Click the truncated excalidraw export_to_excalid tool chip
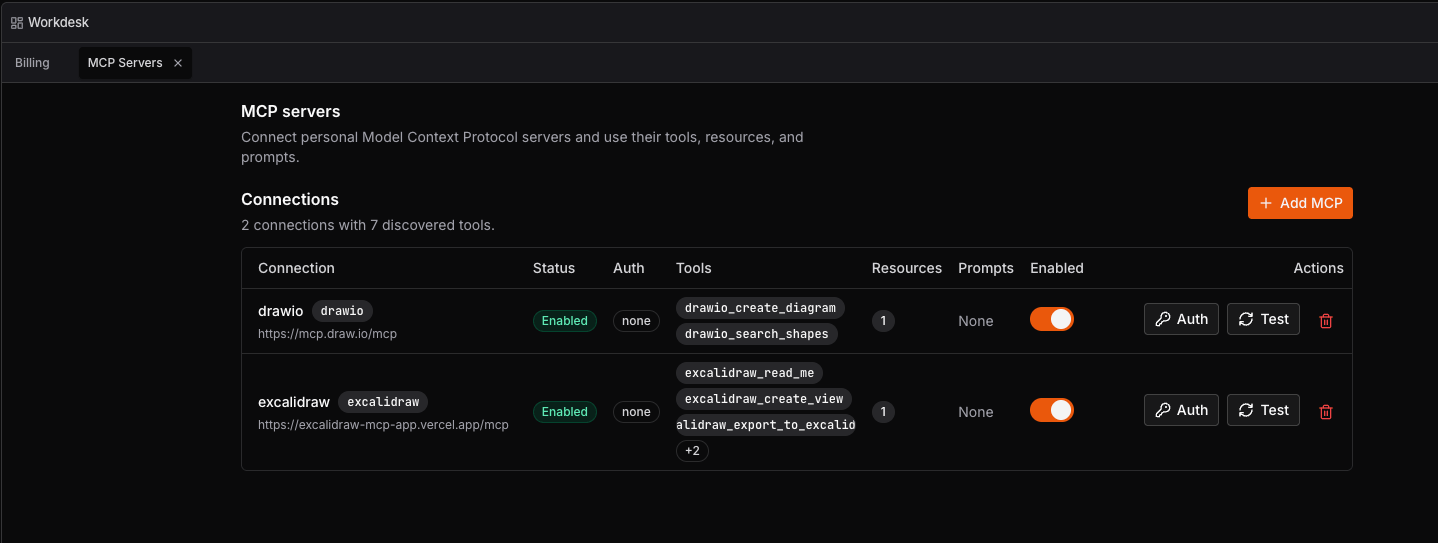Screen dimensions: 1438x543 (x=766, y=425)
